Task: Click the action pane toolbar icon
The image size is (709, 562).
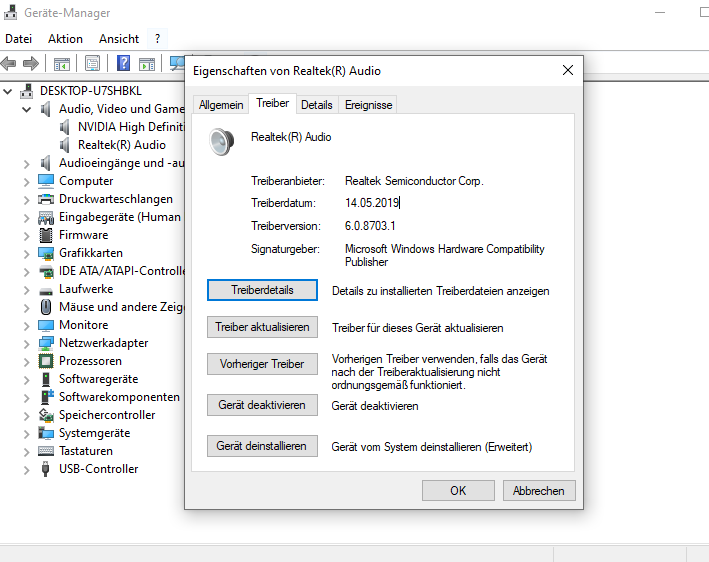Action: tap(147, 64)
